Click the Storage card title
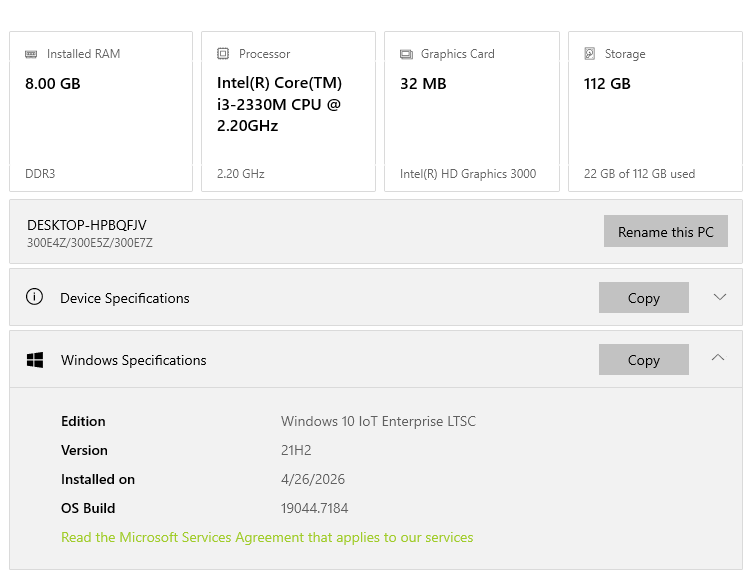The image size is (755, 585). [x=625, y=54]
